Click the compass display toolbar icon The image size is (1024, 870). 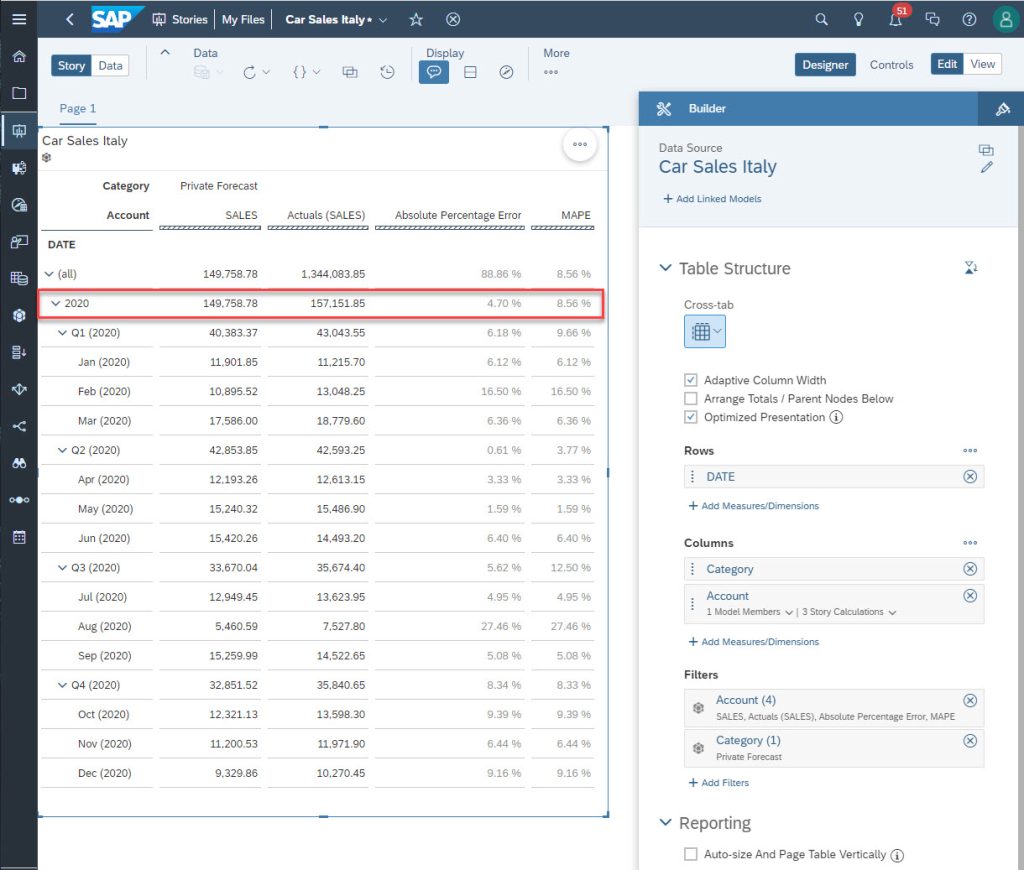click(x=506, y=72)
